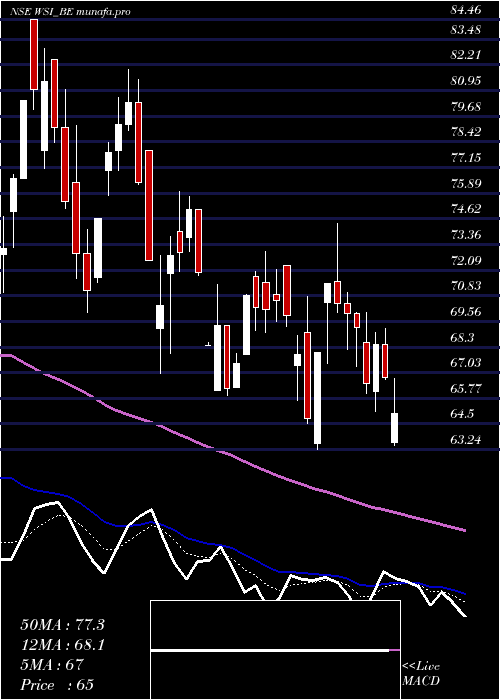The height and width of the screenshot is (700, 500).
Task: Click the <<Live MACD label
Action: point(421,674)
